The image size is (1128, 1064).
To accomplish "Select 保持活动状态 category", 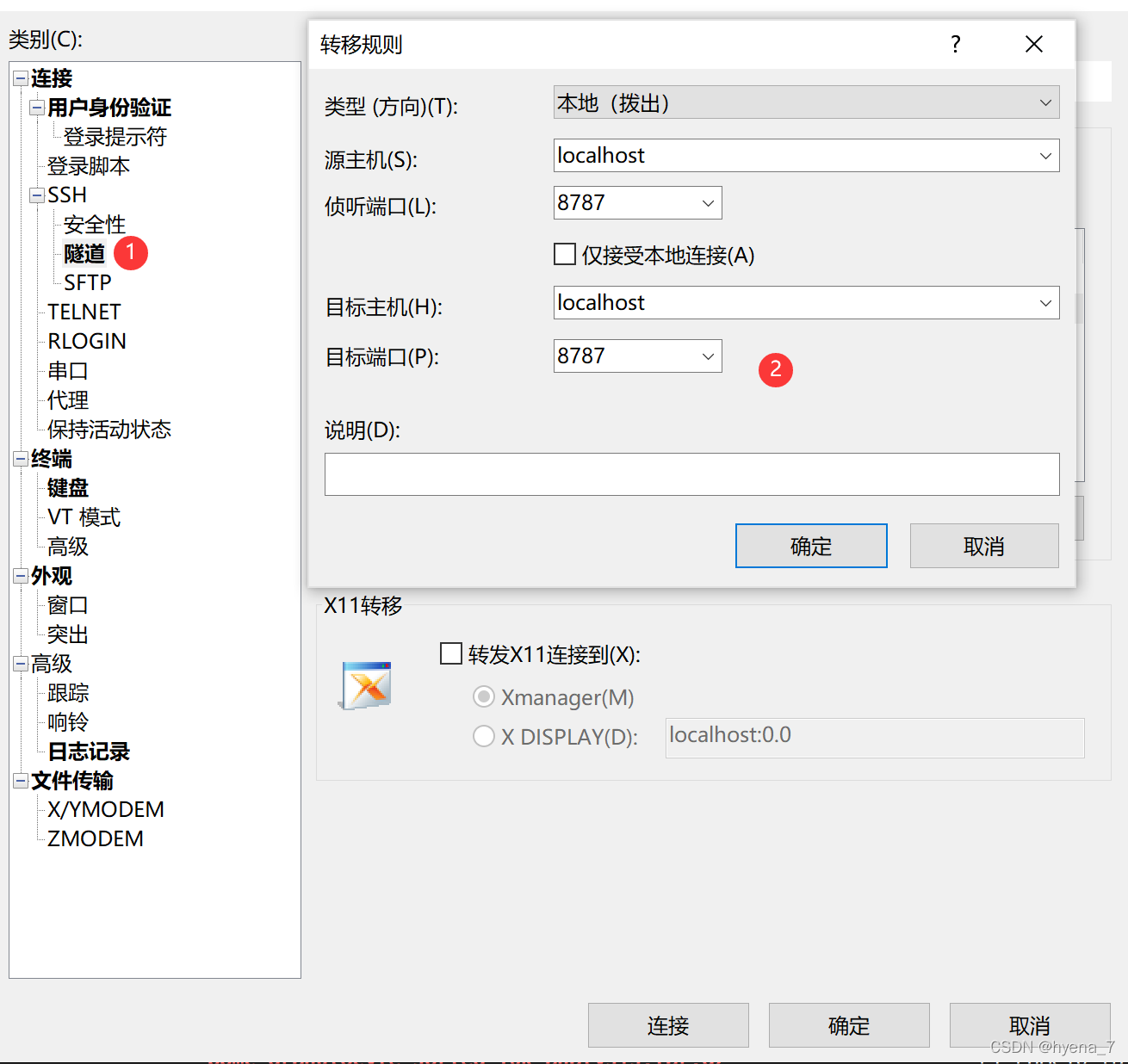I will click(109, 430).
